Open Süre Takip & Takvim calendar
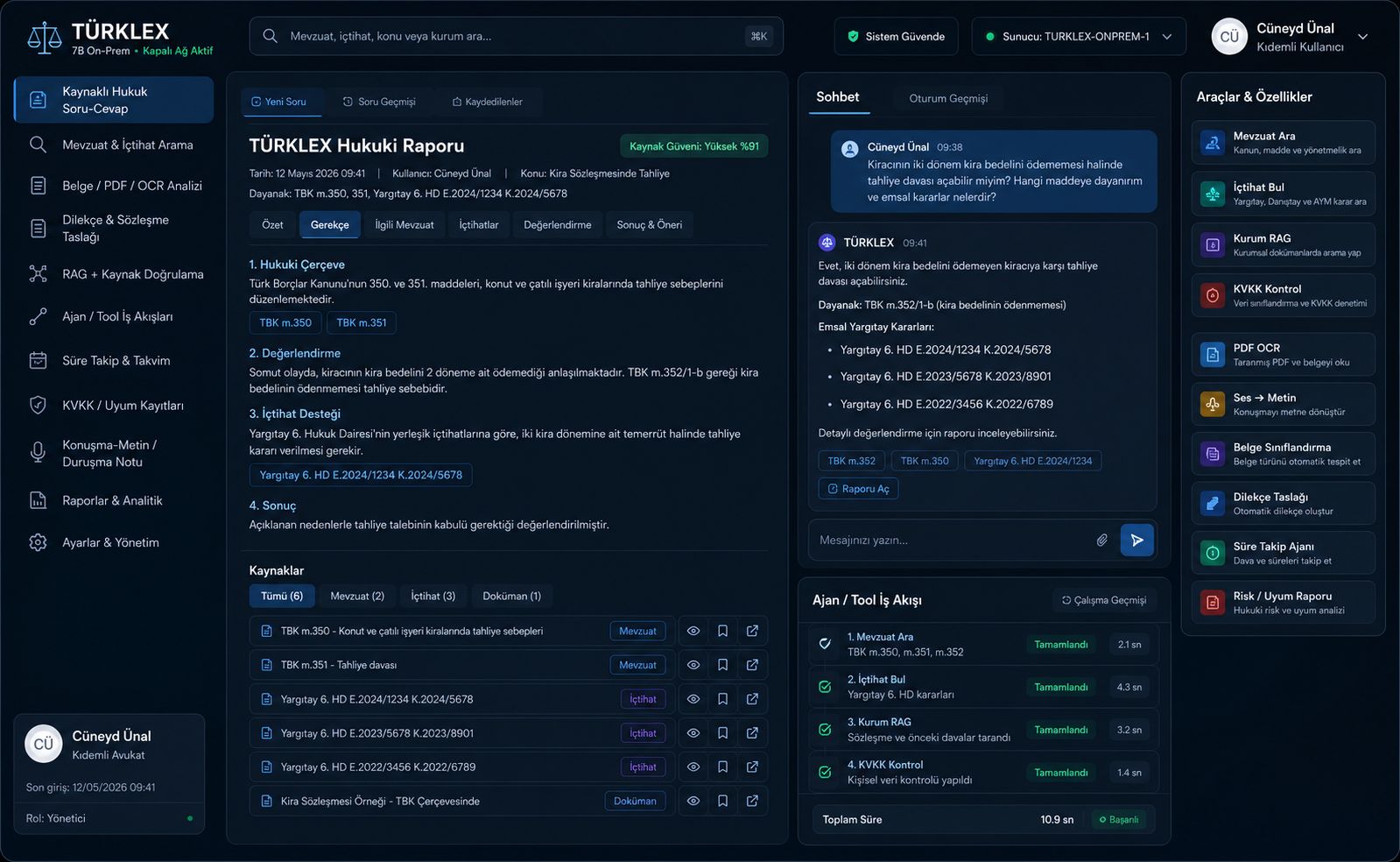This screenshot has height=862, width=1400. click(113, 360)
